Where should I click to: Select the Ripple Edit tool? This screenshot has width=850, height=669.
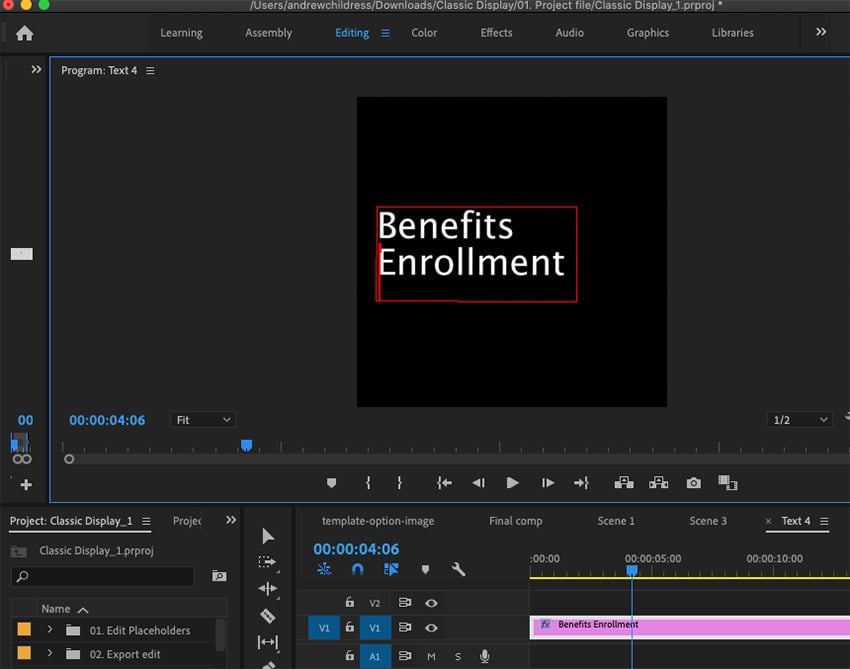267,590
